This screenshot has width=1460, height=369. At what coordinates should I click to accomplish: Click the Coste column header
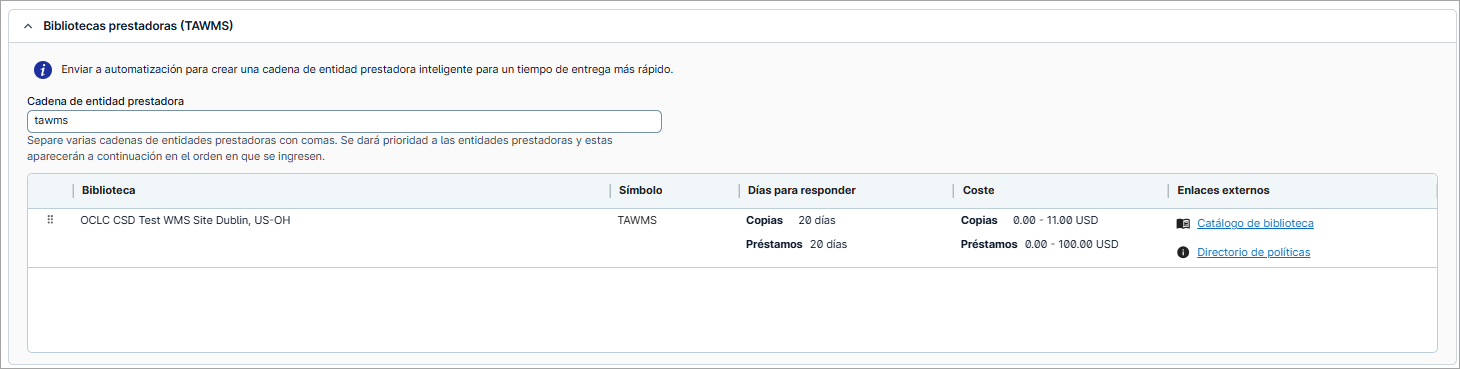pyautogui.click(x=979, y=190)
